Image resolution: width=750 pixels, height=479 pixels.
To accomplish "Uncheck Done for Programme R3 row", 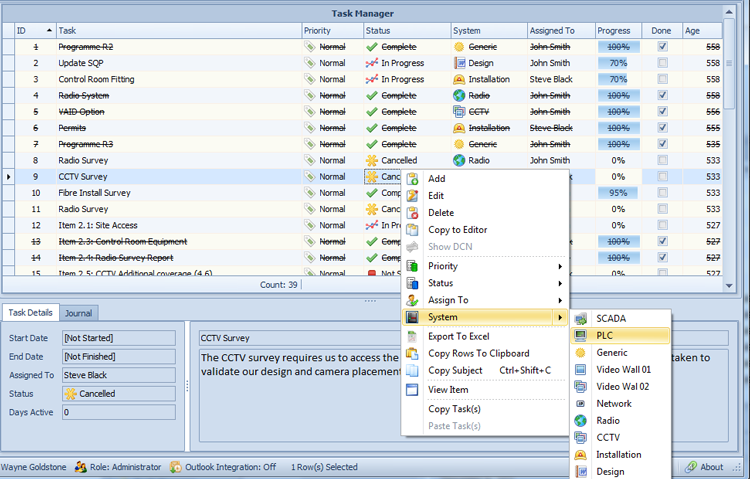I will (x=662, y=144).
